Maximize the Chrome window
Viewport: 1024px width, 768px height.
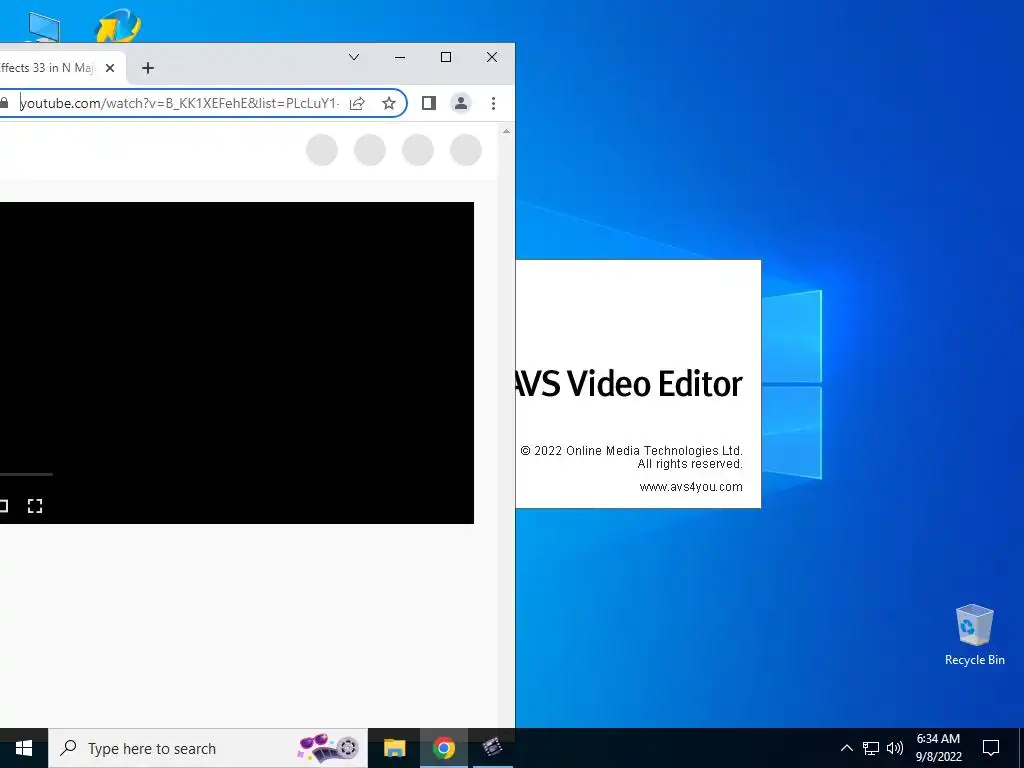446,57
